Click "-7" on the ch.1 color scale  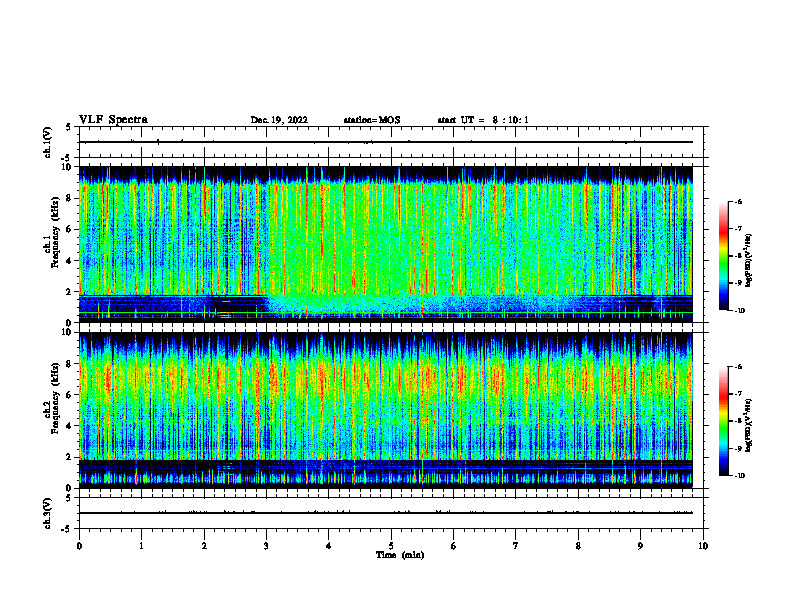738,229
